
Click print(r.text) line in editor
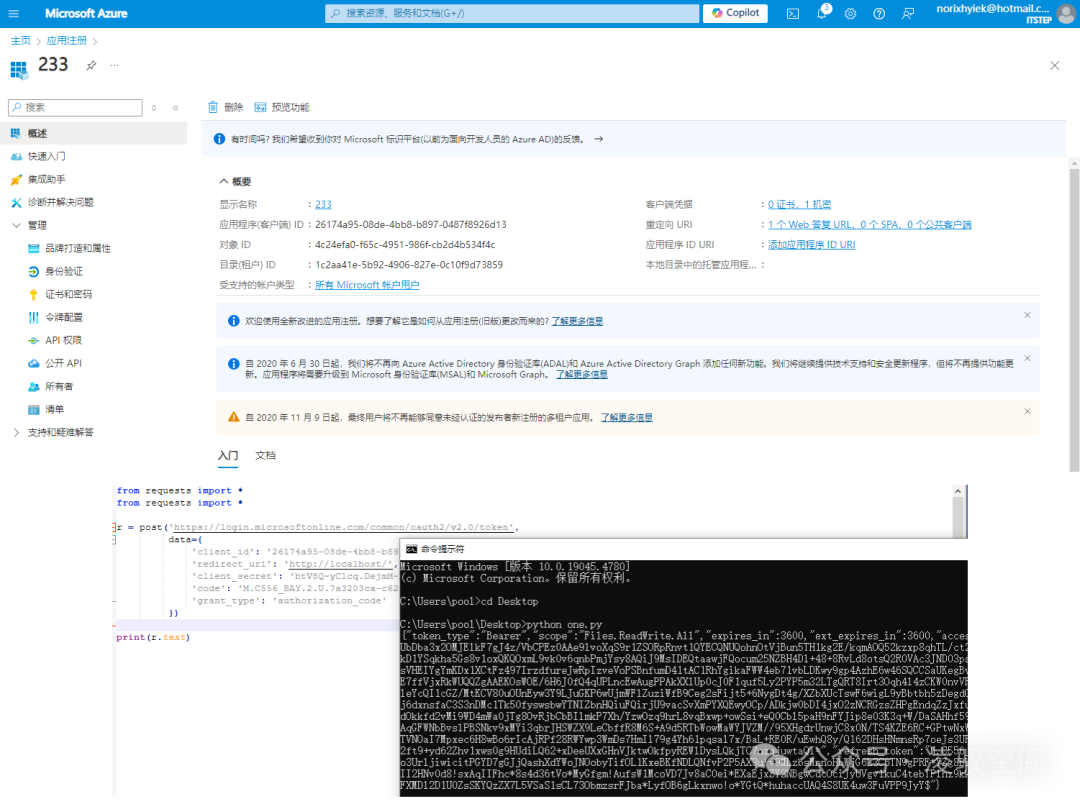(153, 637)
